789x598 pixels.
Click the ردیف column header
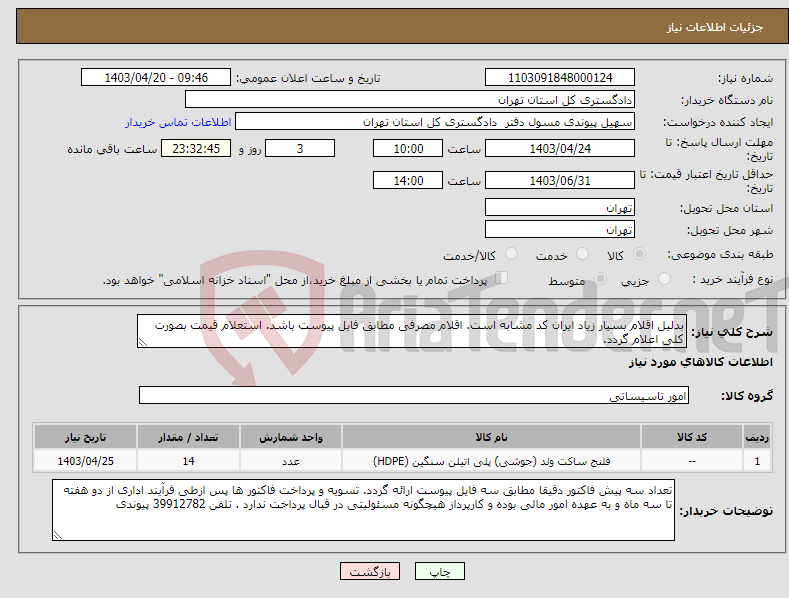point(757,437)
